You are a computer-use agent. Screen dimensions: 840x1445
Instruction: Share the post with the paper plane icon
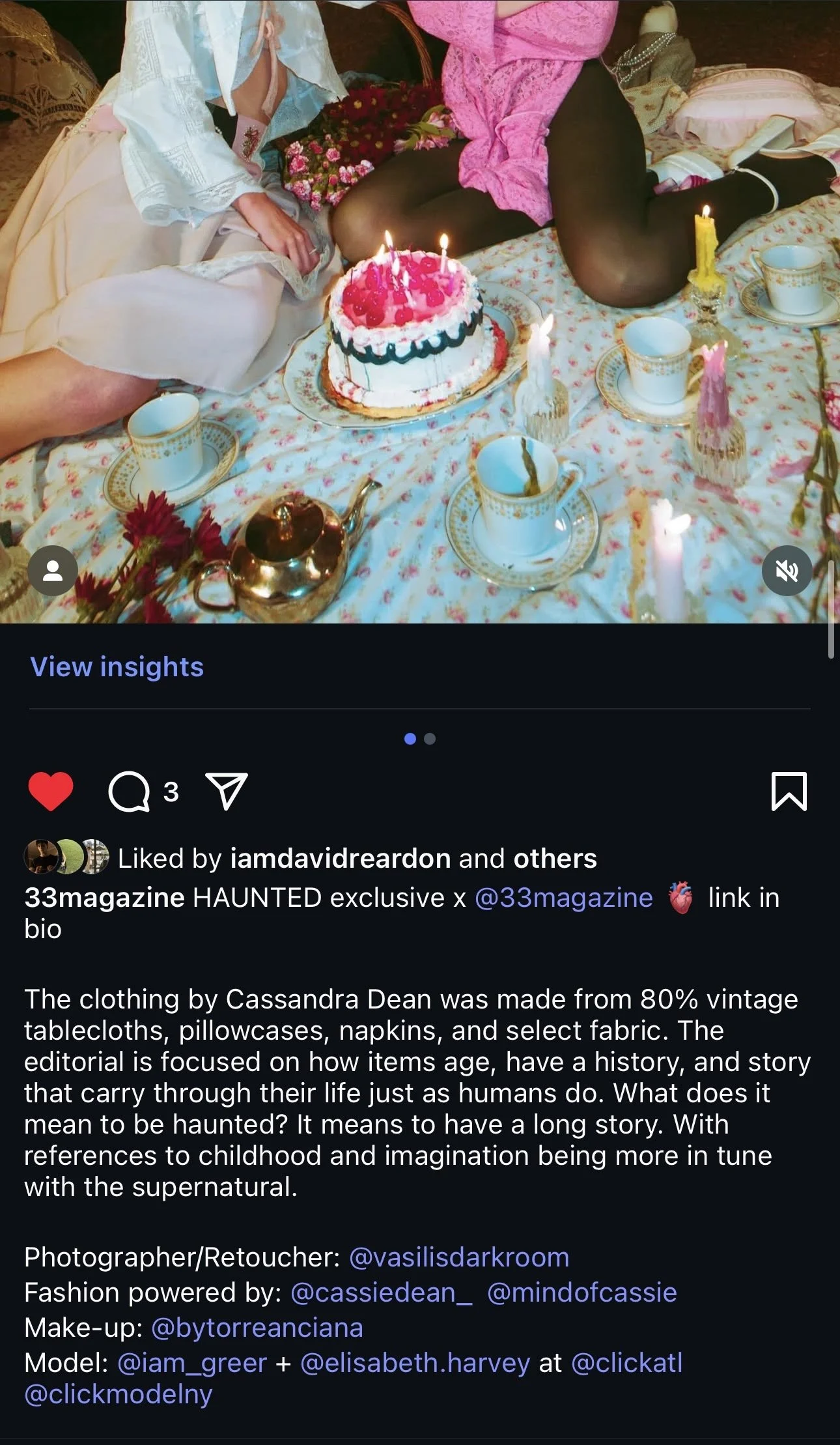[x=226, y=792]
